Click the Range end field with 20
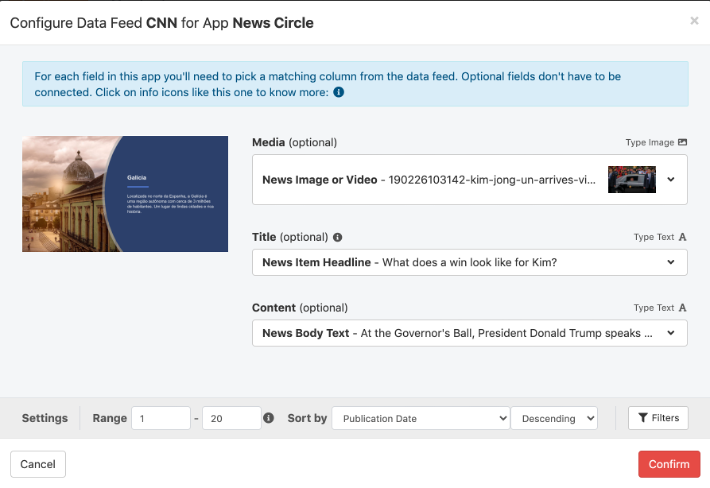 231,418
